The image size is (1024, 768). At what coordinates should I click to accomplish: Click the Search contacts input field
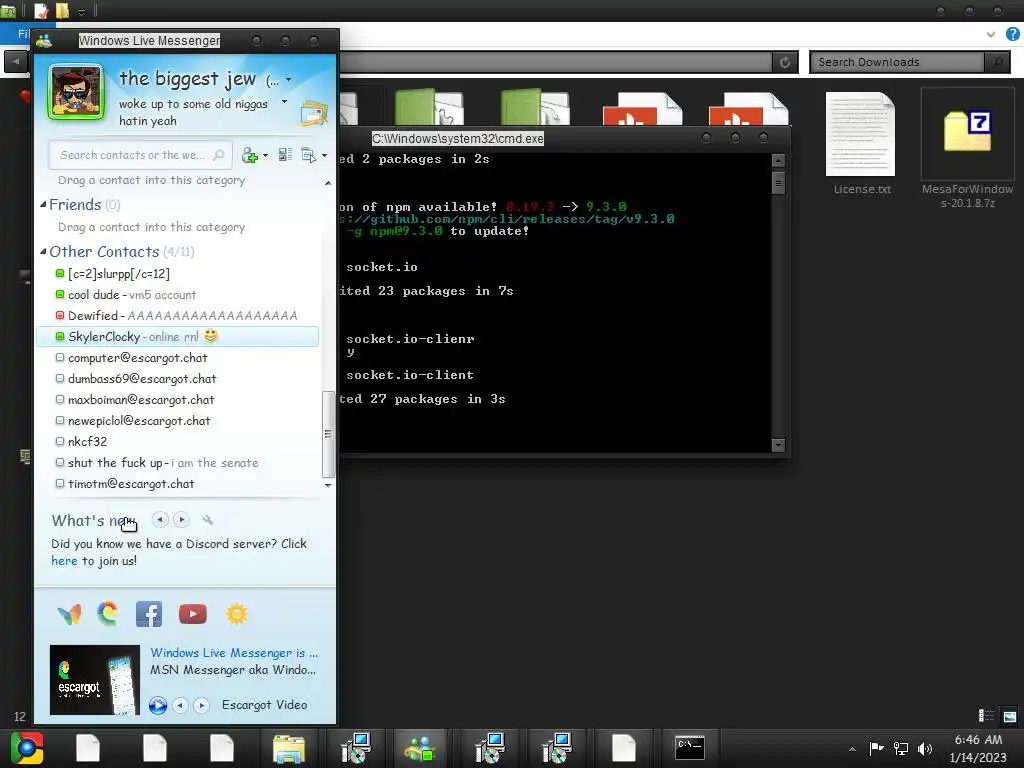140,155
